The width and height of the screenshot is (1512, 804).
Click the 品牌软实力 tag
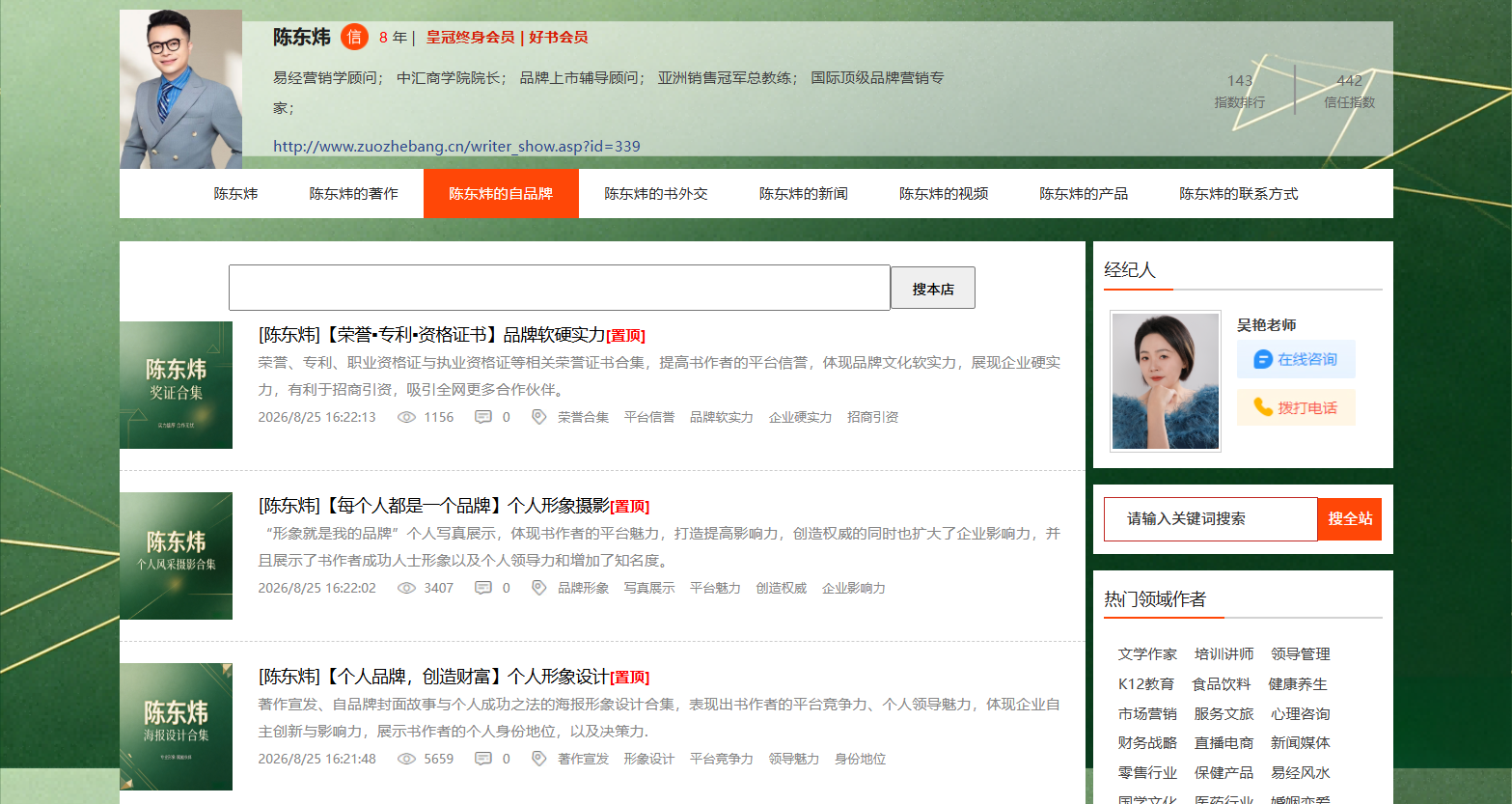coord(722,417)
